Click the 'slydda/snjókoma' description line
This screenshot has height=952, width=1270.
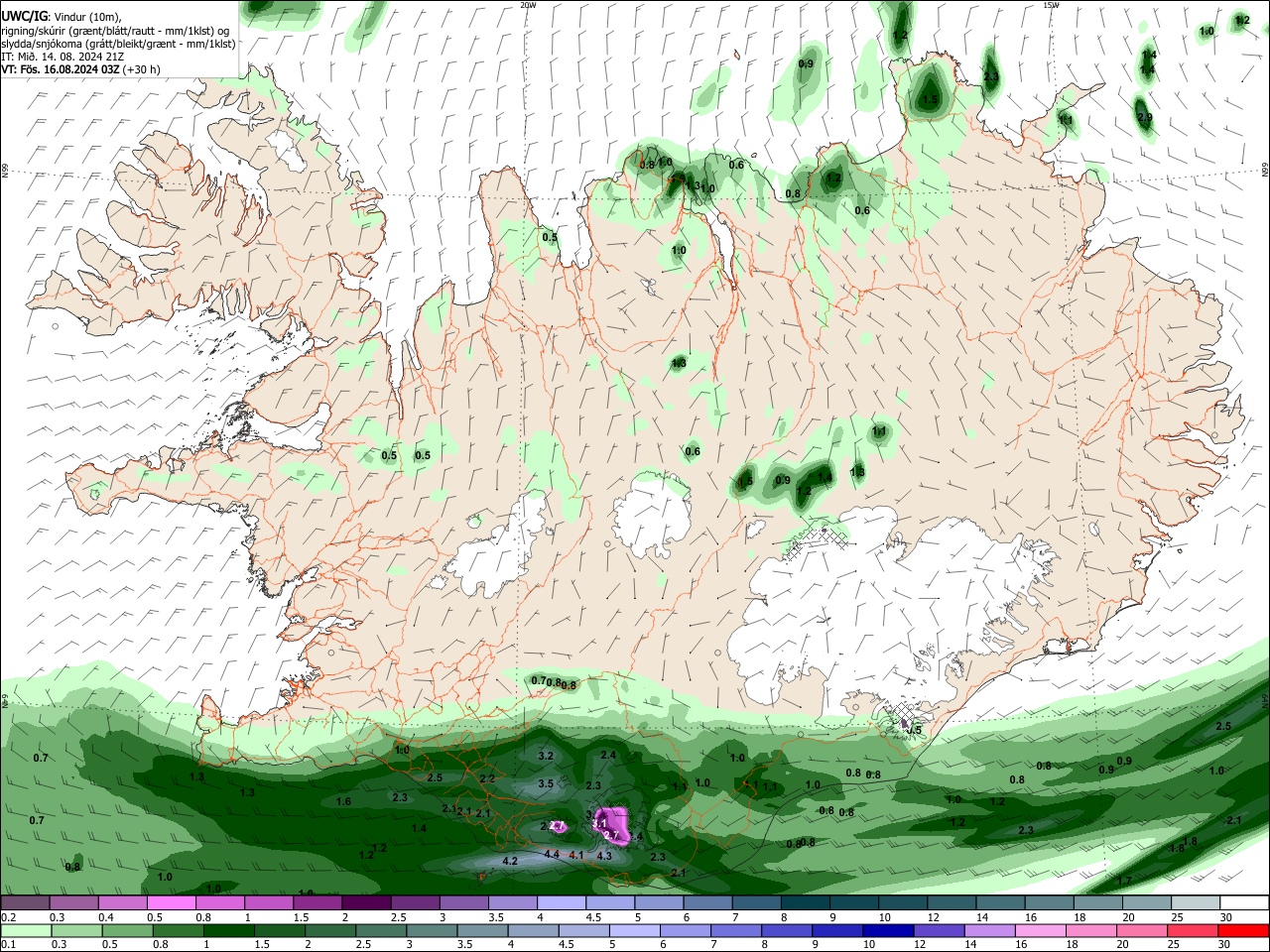[118, 44]
